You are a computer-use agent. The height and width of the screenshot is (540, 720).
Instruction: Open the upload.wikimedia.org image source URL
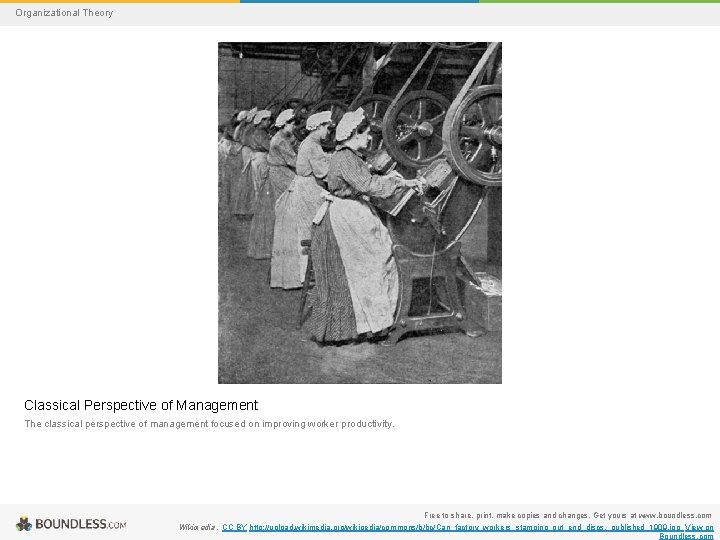[466, 527]
